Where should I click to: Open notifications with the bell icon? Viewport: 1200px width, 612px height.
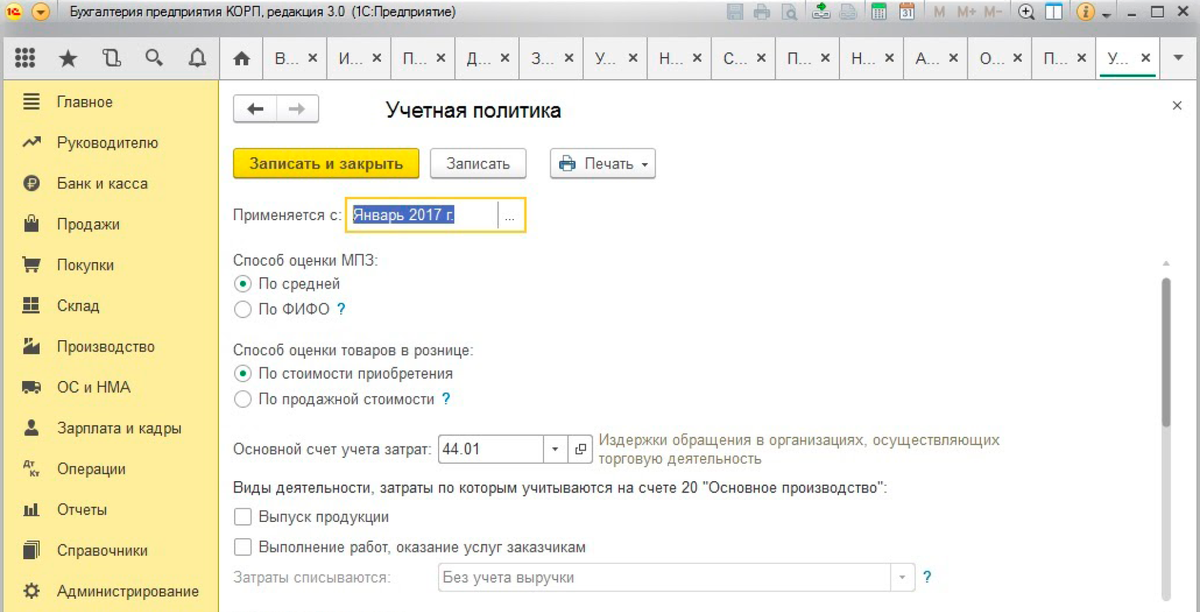point(197,59)
